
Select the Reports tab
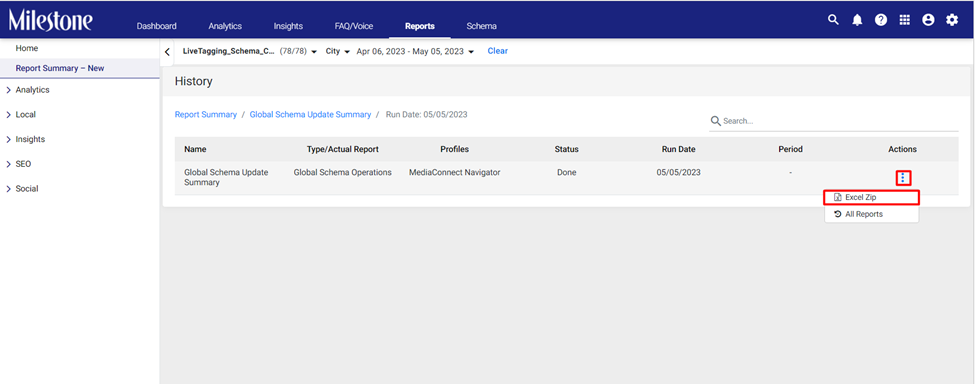pos(420,26)
